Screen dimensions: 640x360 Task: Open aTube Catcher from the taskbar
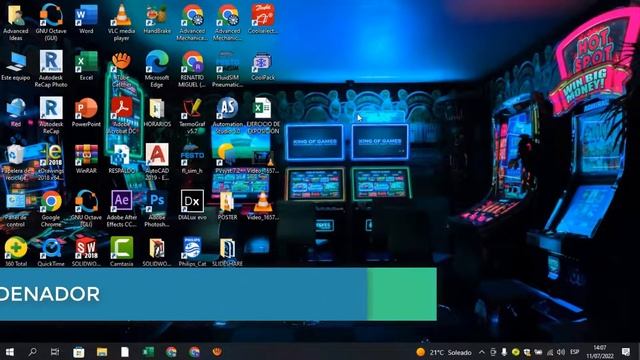[x=217, y=352]
